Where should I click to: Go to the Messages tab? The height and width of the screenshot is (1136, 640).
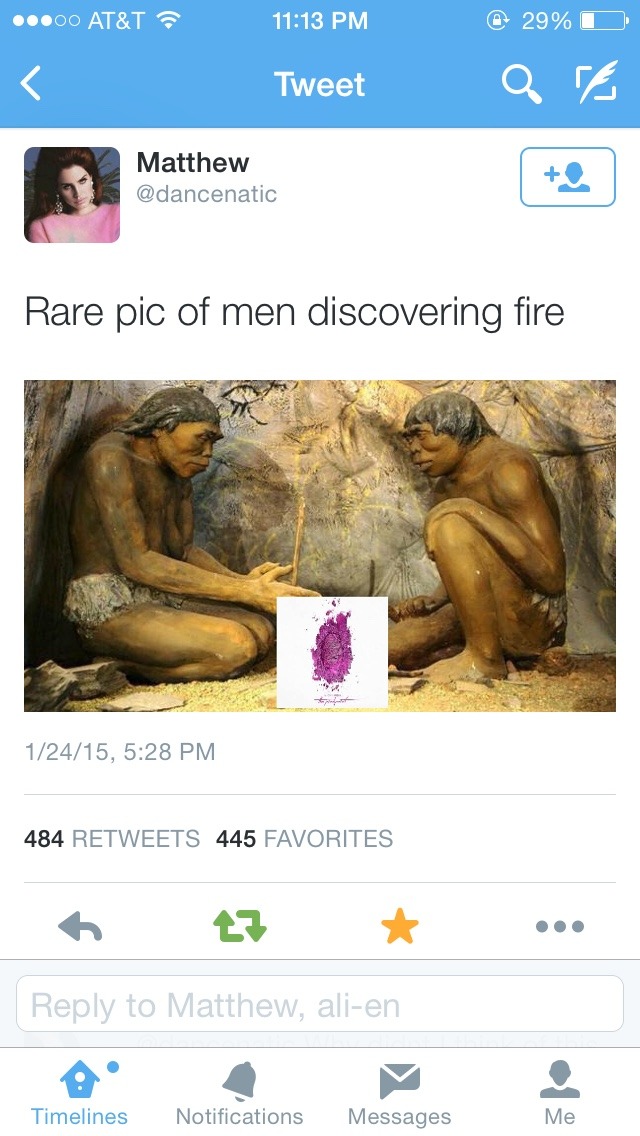(399, 1094)
